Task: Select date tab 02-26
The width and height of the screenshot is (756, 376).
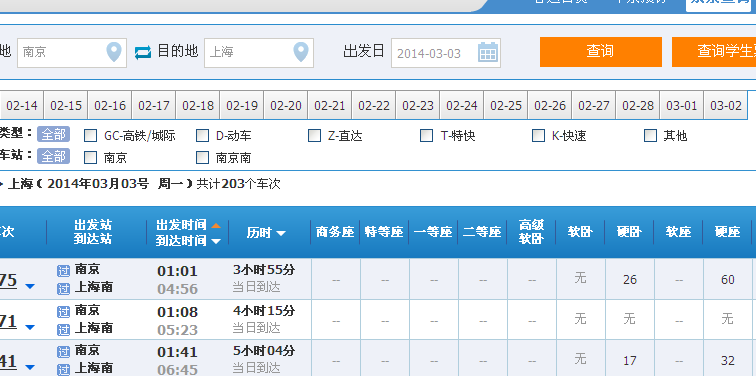Action: 550,106
